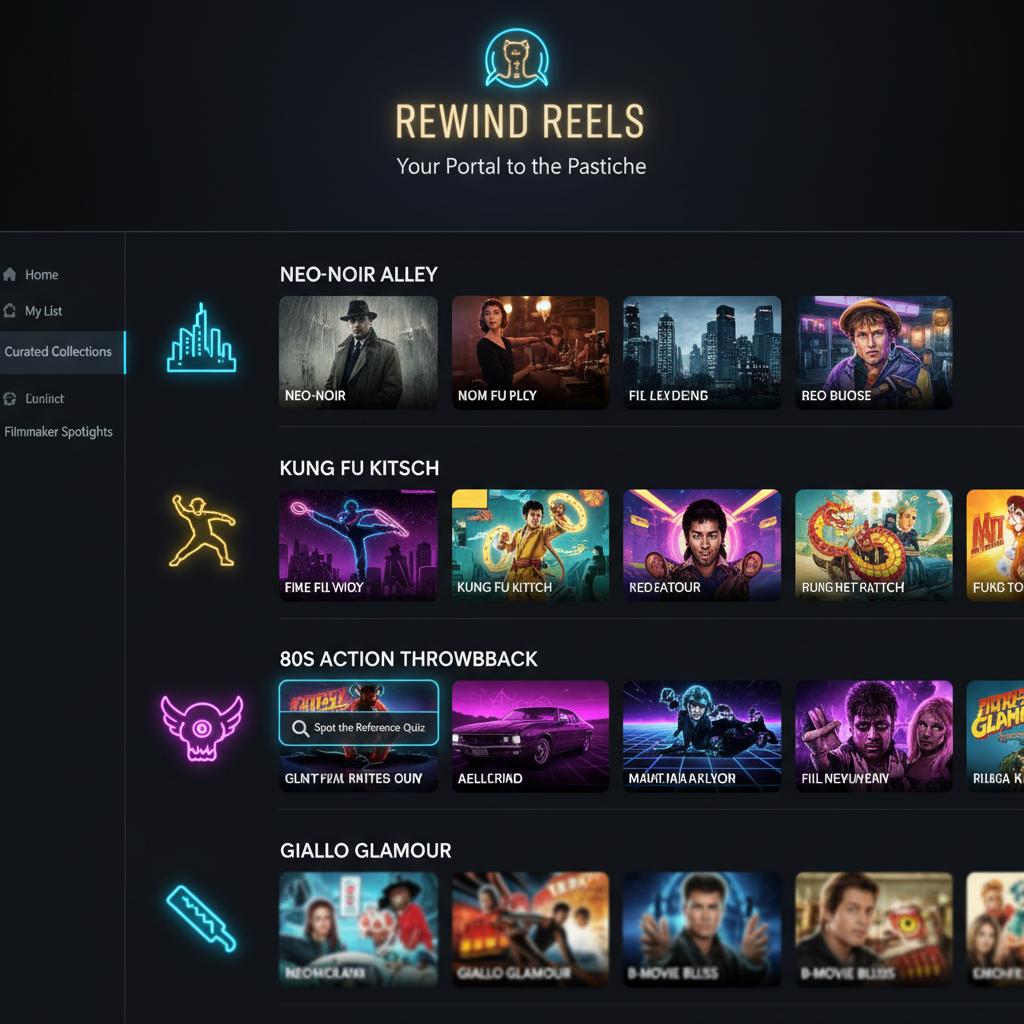This screenshot has width=1024, height=1024.
Task: Open the NEO-NOIR detective in rain thumbnail
Action: click(x=359, y=353)
